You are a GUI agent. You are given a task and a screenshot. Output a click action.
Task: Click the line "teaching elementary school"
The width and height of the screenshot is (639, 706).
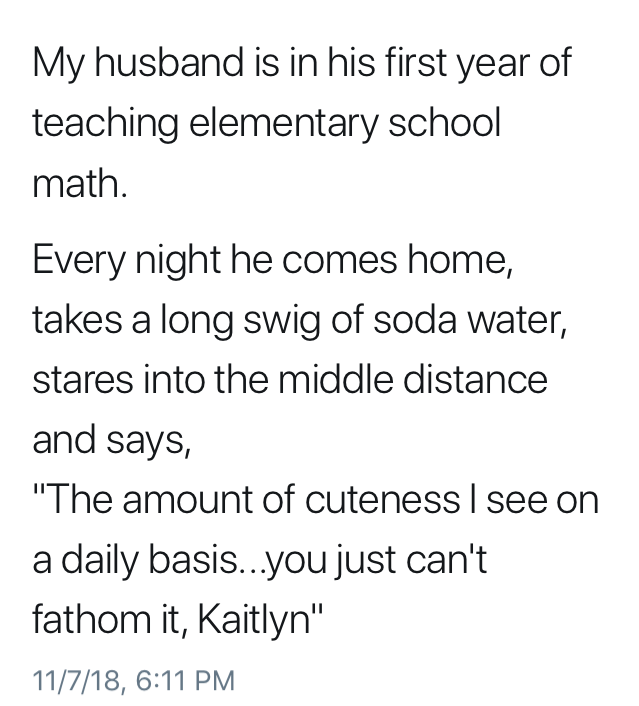pyautogui.click(x=265, y=124)
